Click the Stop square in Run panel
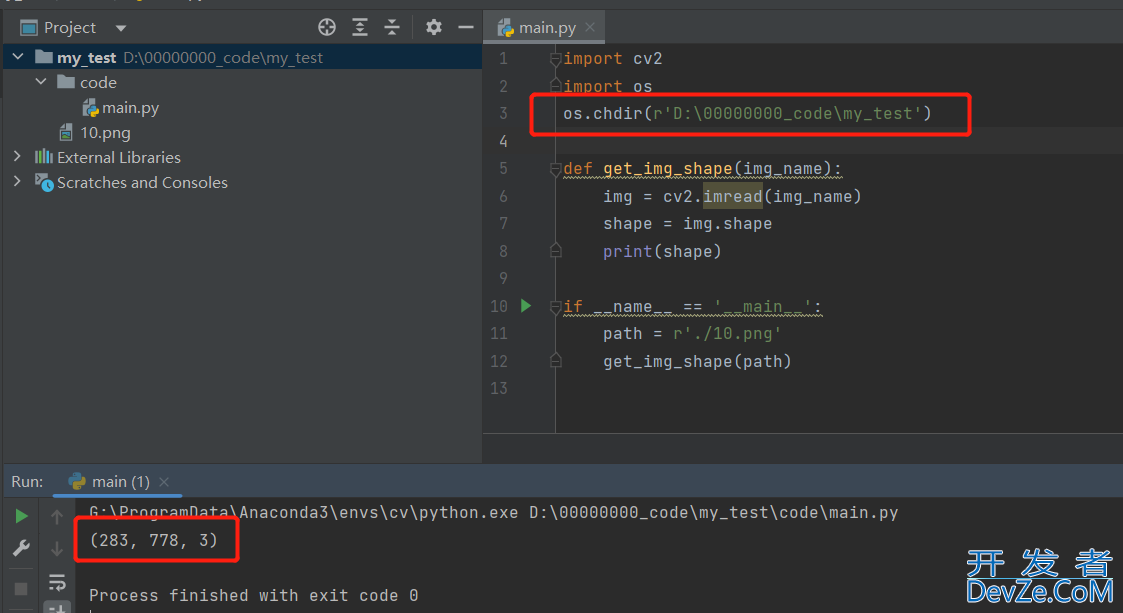The width and height of the screenshot is (1123, 613). [x=21, y=589]
